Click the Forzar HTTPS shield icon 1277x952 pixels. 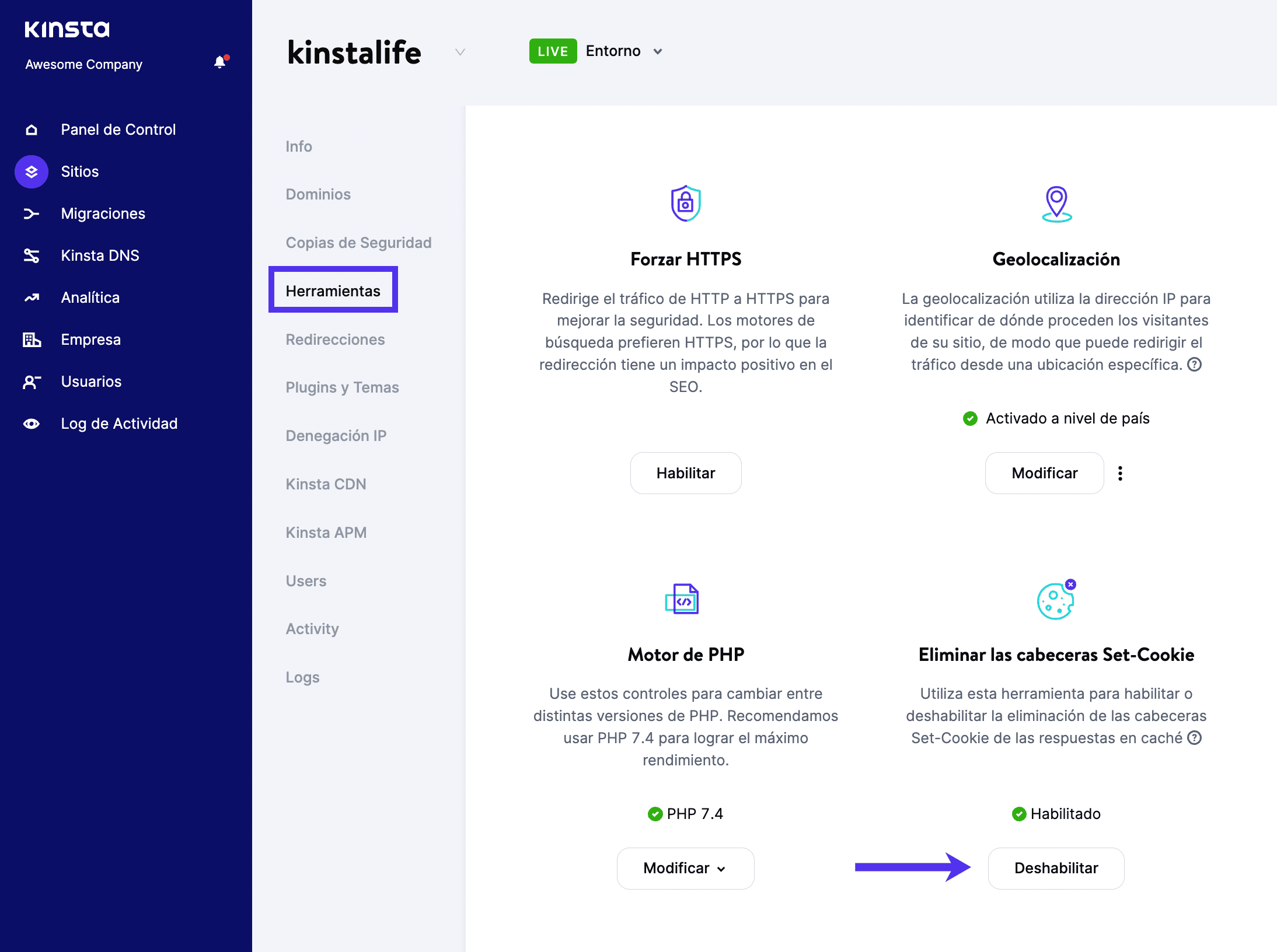tap(686, 204)
